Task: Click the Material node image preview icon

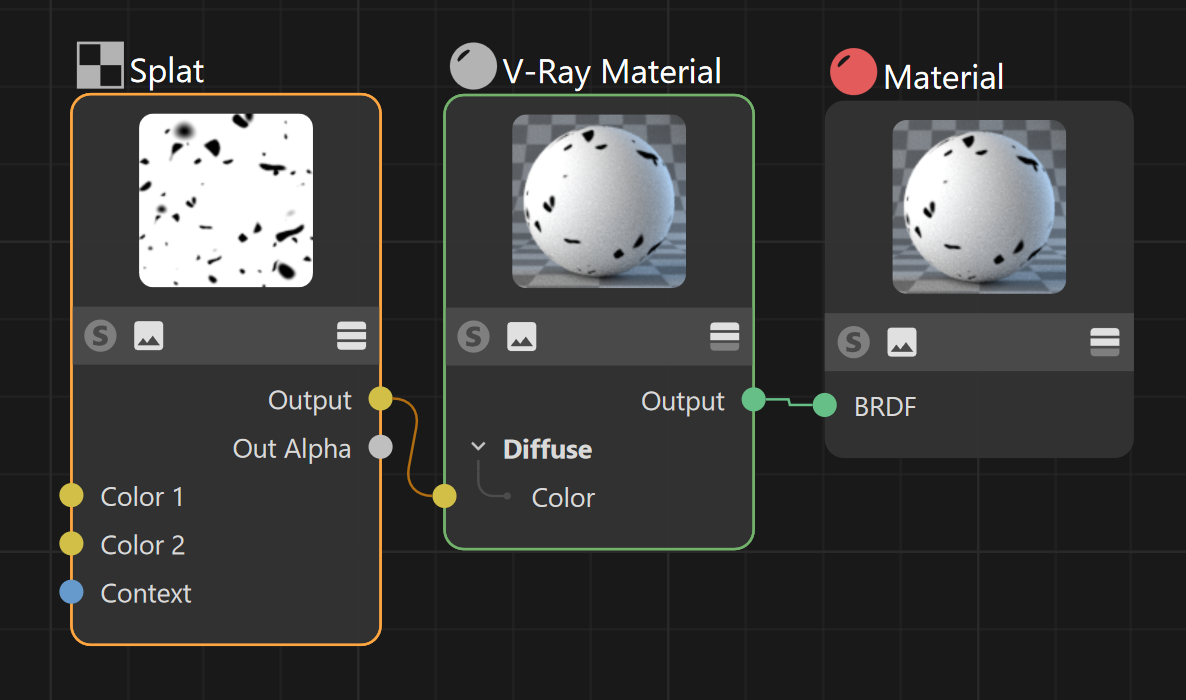Action: [x=902, y=342]
